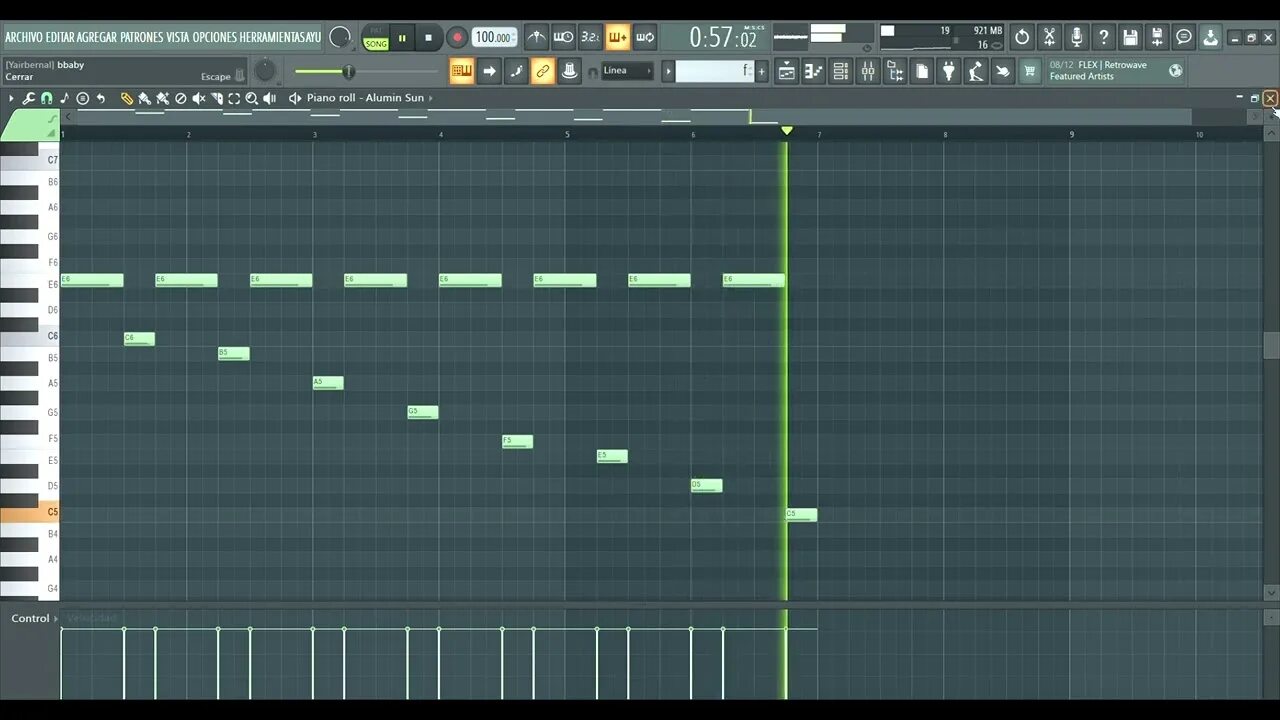This screenshot has height=720, width=1280.
Task: Adjust the master pitch knob
Action: tap(265, 71)
